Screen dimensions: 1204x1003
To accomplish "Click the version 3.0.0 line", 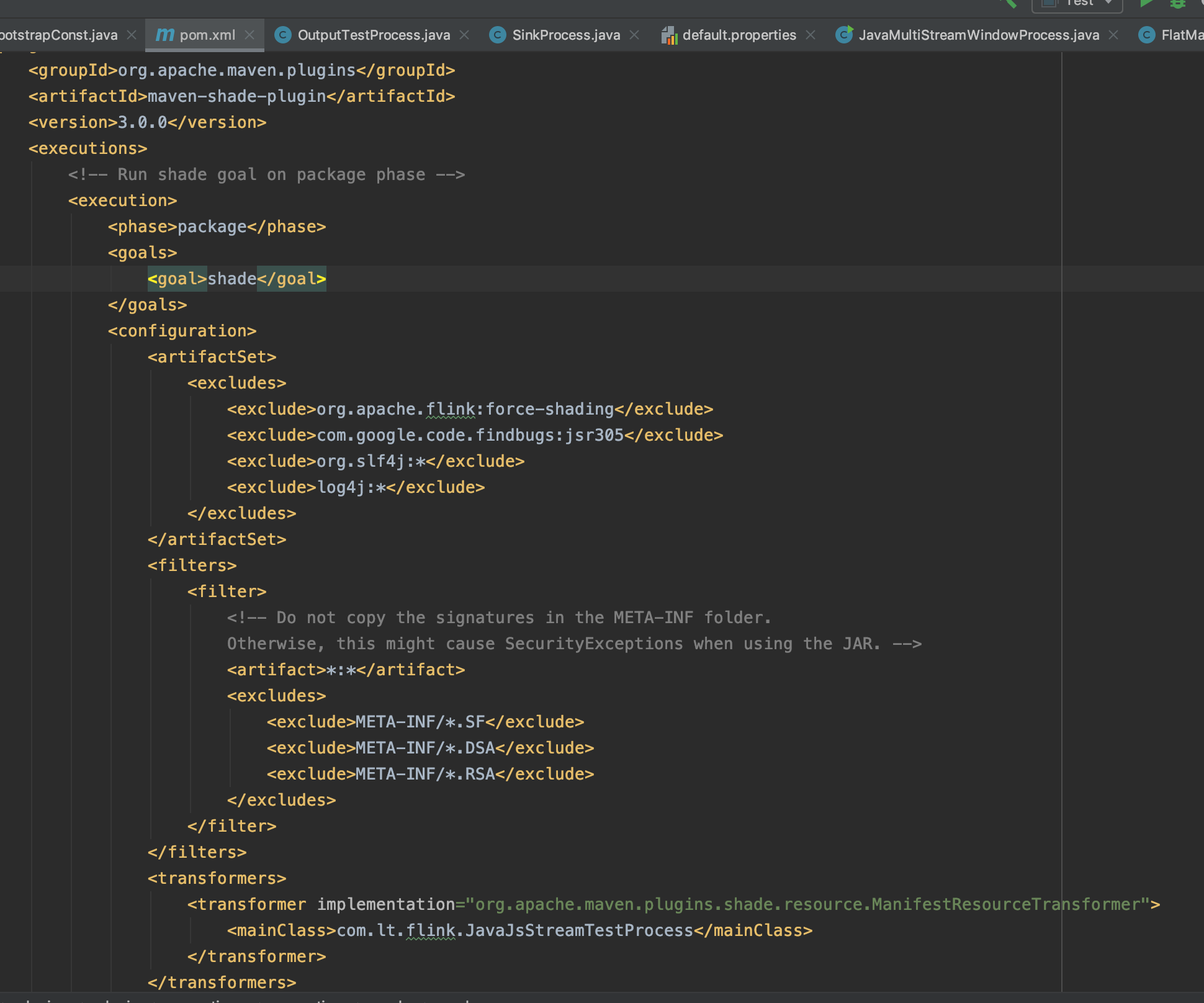I will coord(147,122).
